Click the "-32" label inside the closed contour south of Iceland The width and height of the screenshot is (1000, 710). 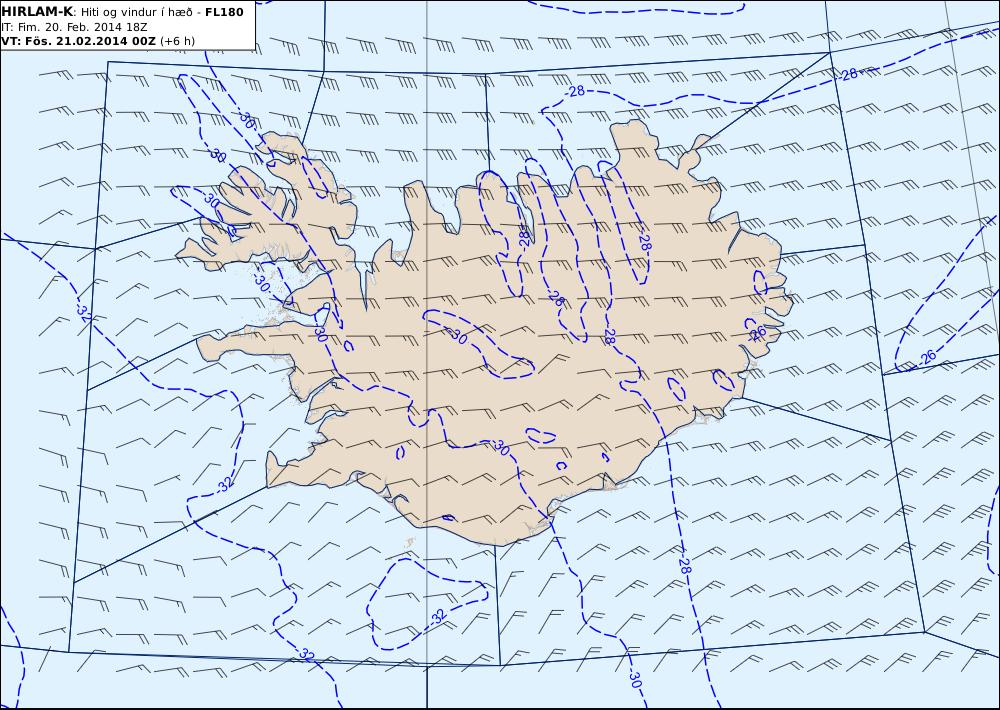[438, 617]
